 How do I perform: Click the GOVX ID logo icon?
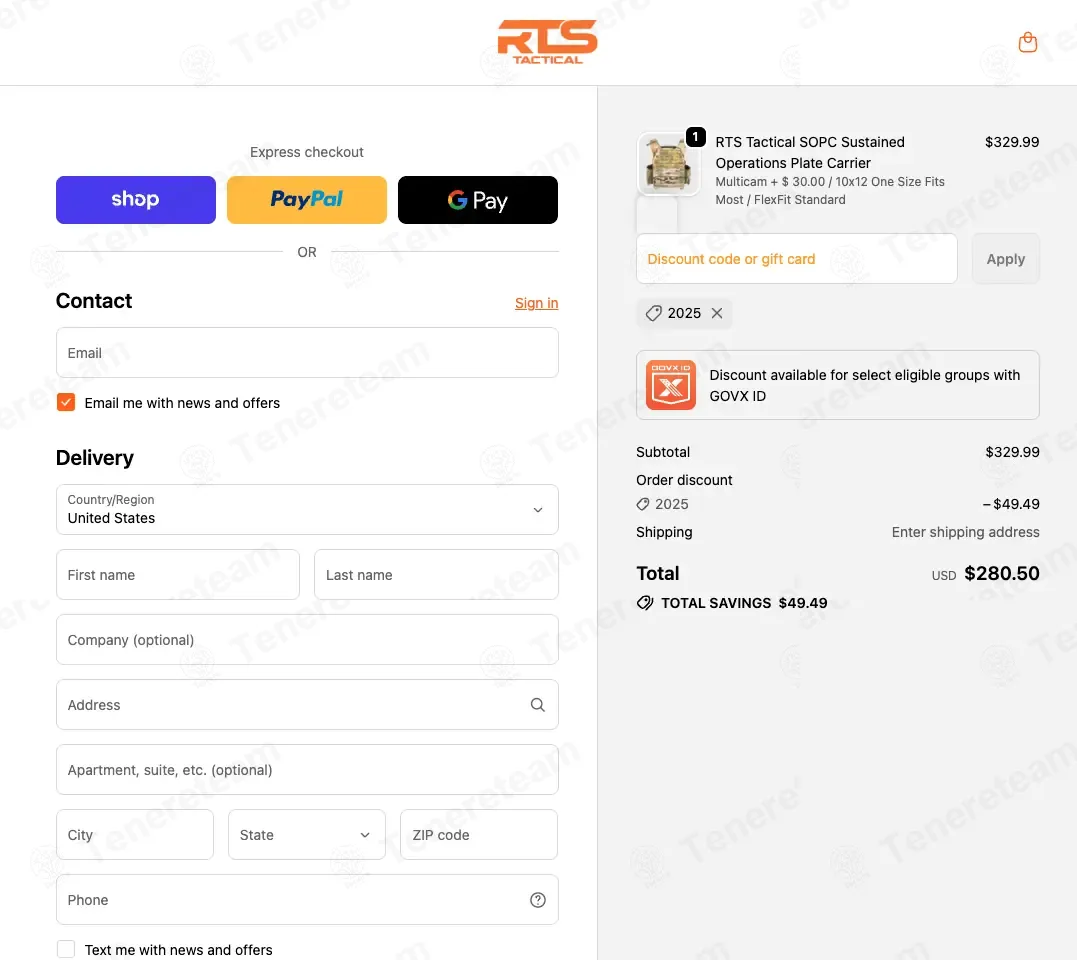670,385
